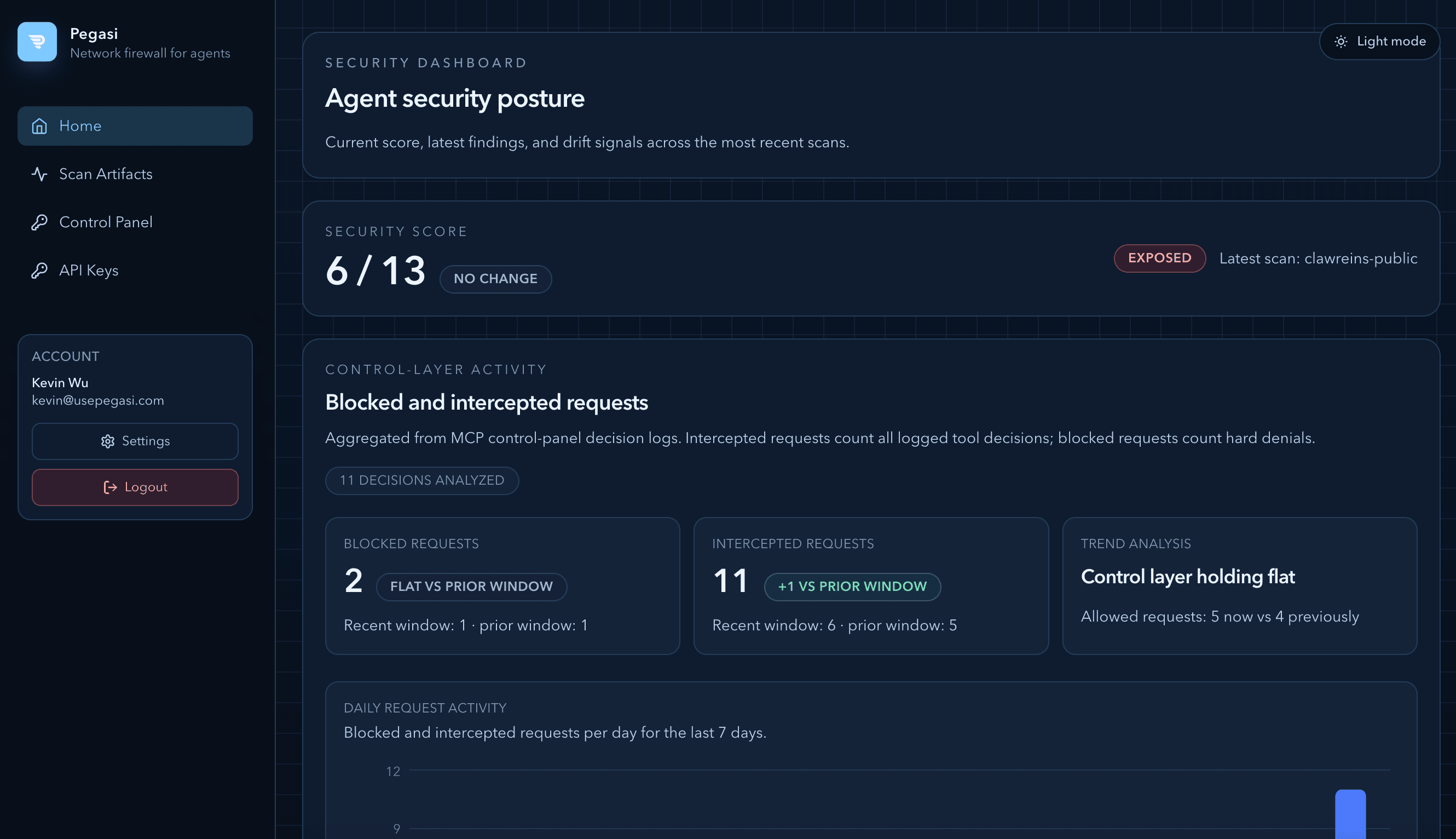
Task: Click the gear icon on the Settings button
Action: point(108,441)
